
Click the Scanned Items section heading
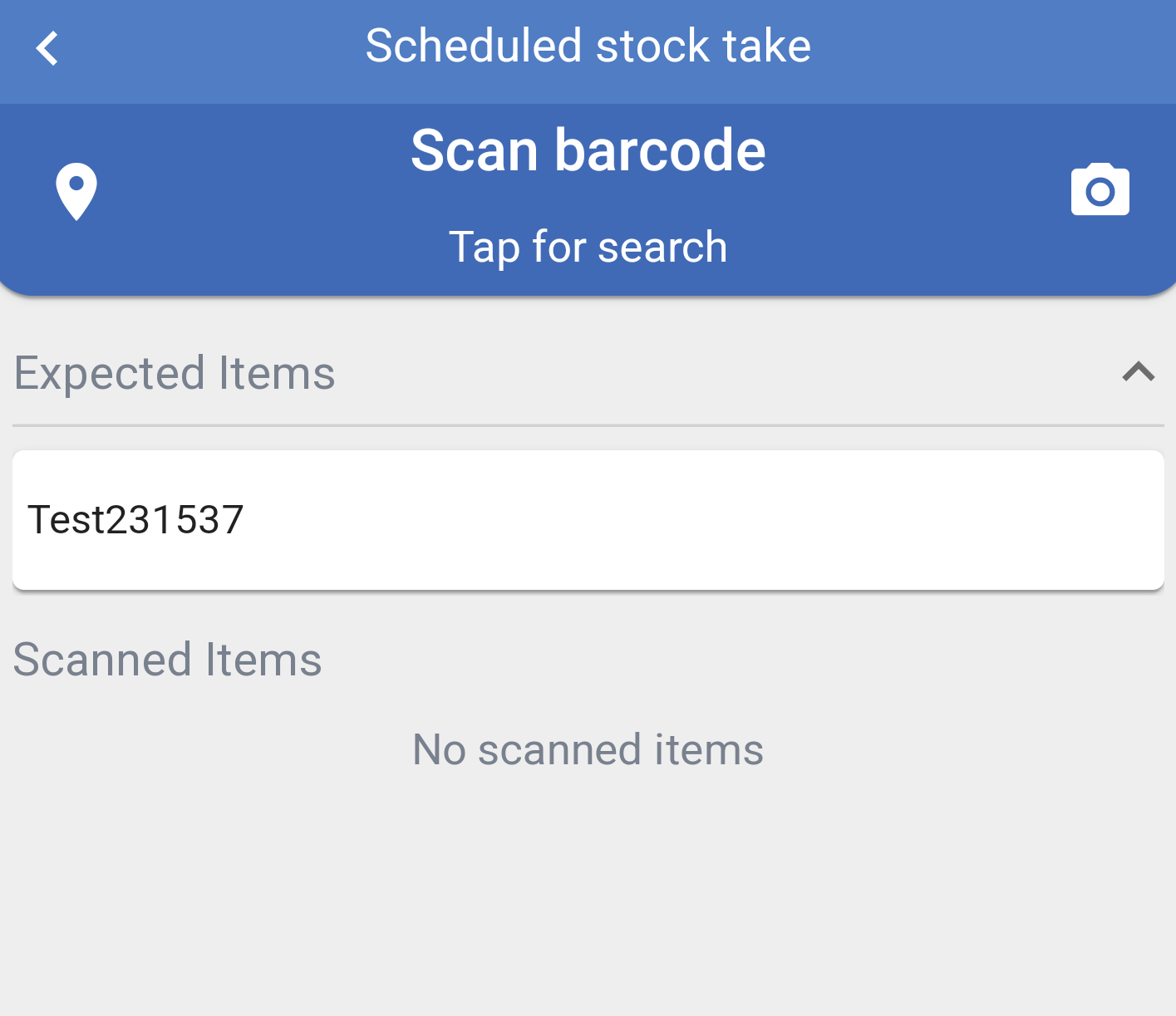click(x=167, y=660)
